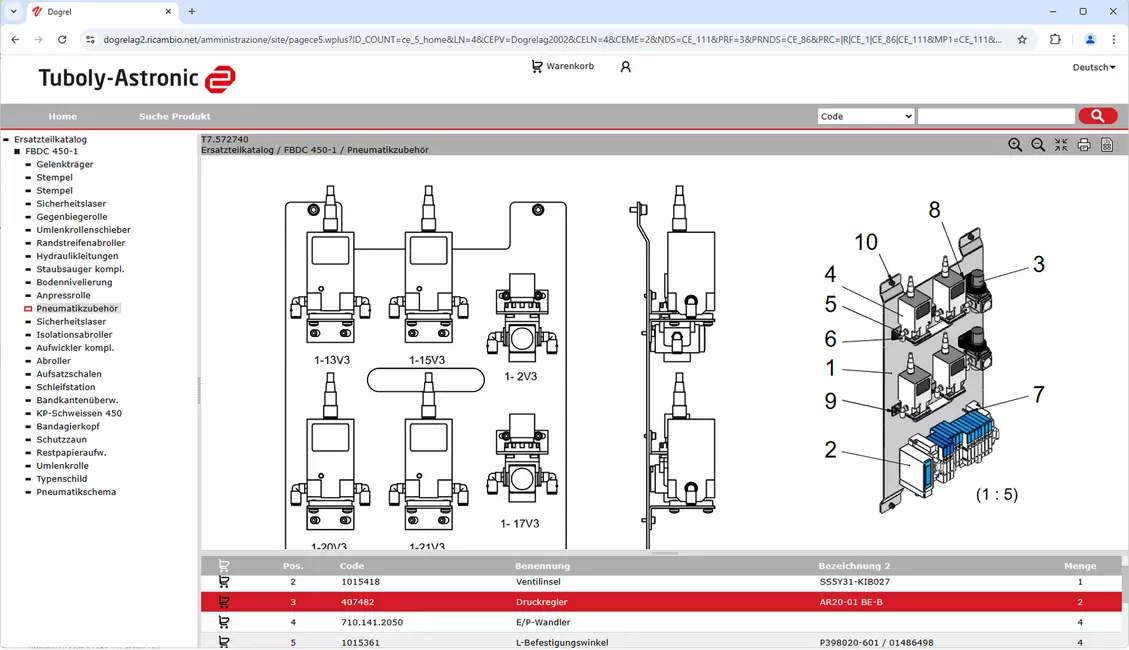This screenshot has width=1129, height=650.
Task: Click the zoom in magnifier icon
Action: click(1015, 145)
